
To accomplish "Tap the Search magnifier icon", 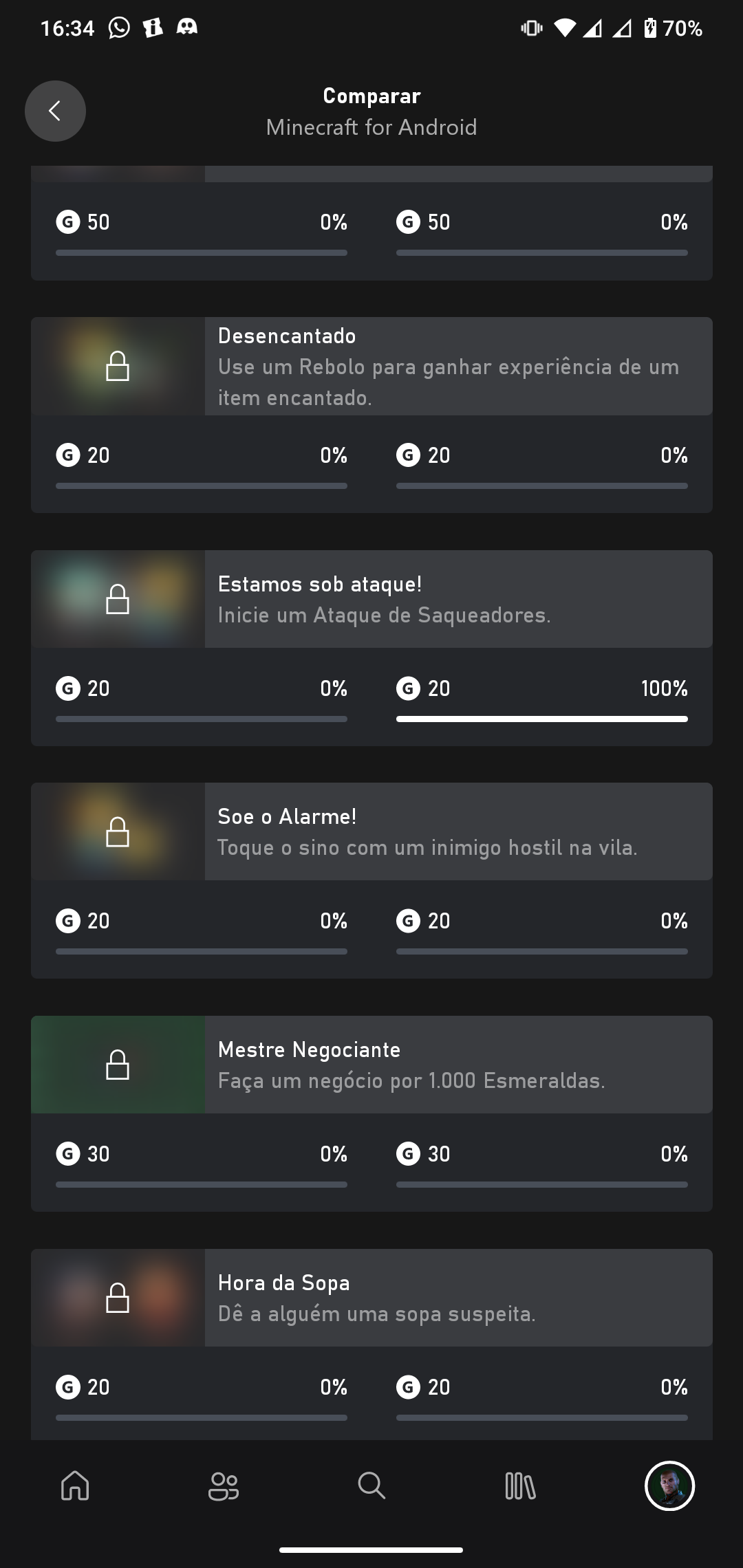I will pyautogui.click(x=371, y=1485).
